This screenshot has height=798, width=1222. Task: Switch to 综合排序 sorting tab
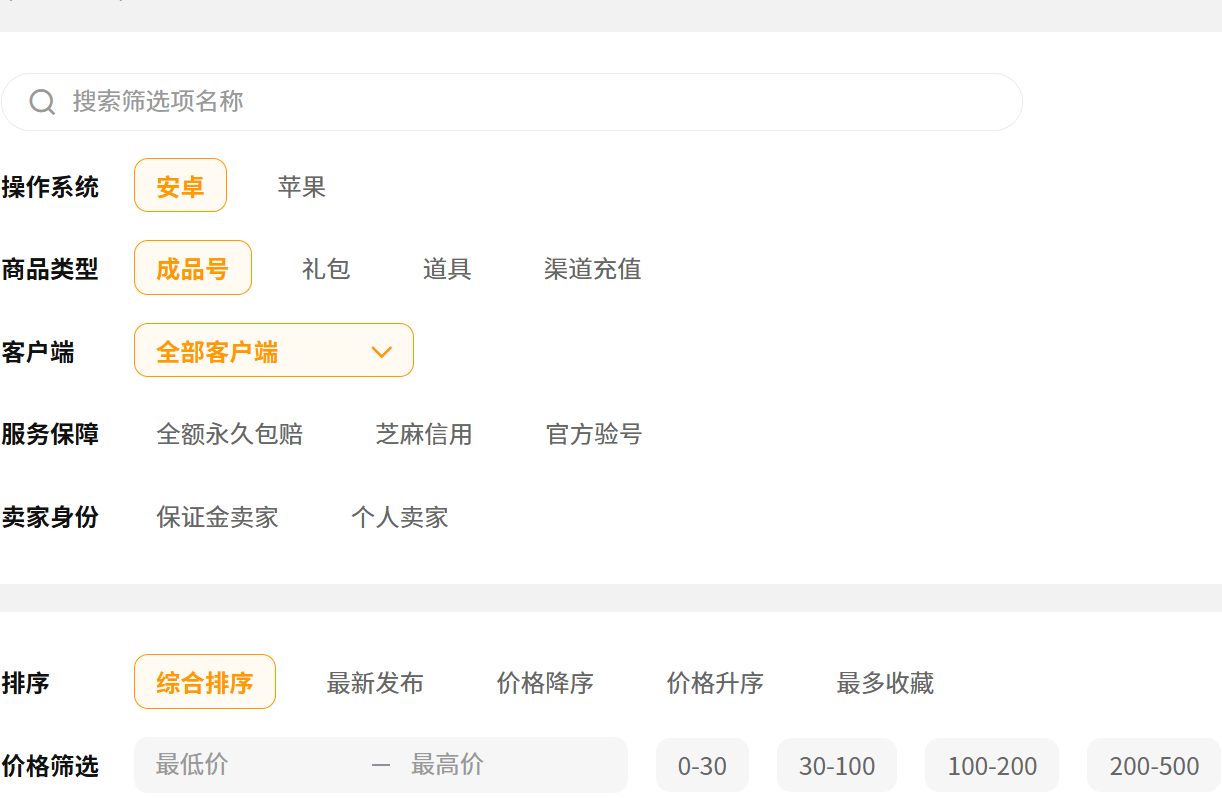click(204, 682)
